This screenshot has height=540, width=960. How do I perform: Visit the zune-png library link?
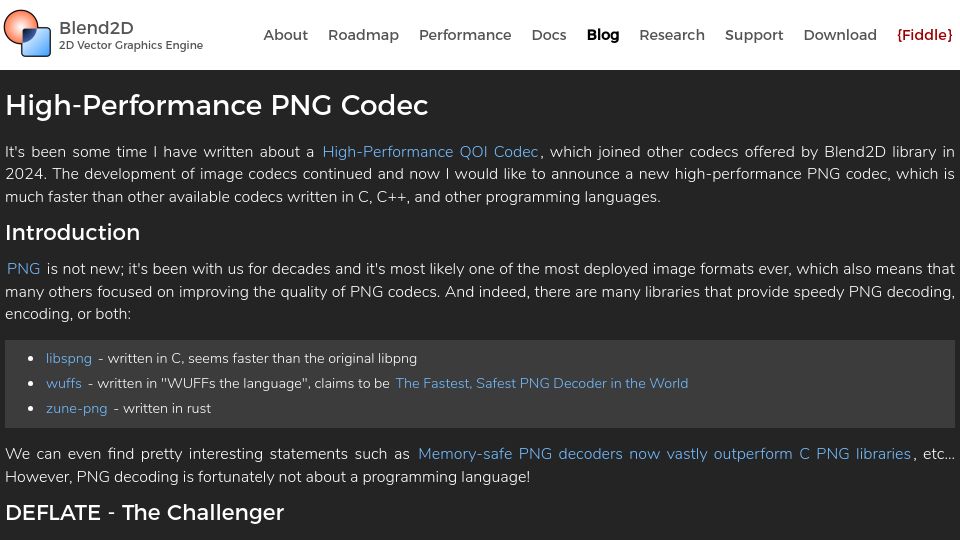pos(77,408)
